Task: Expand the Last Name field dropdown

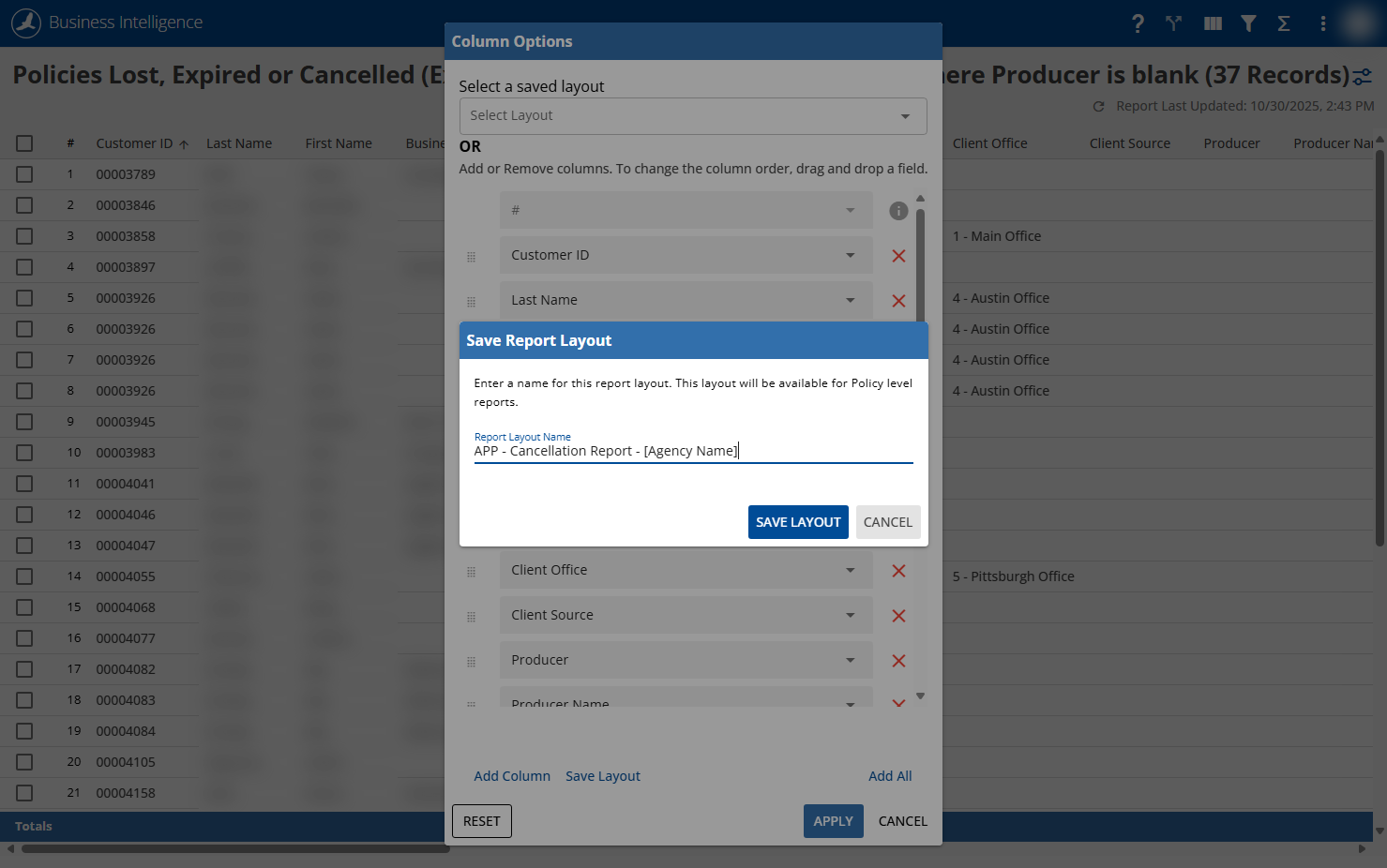Action: point(686,300)
